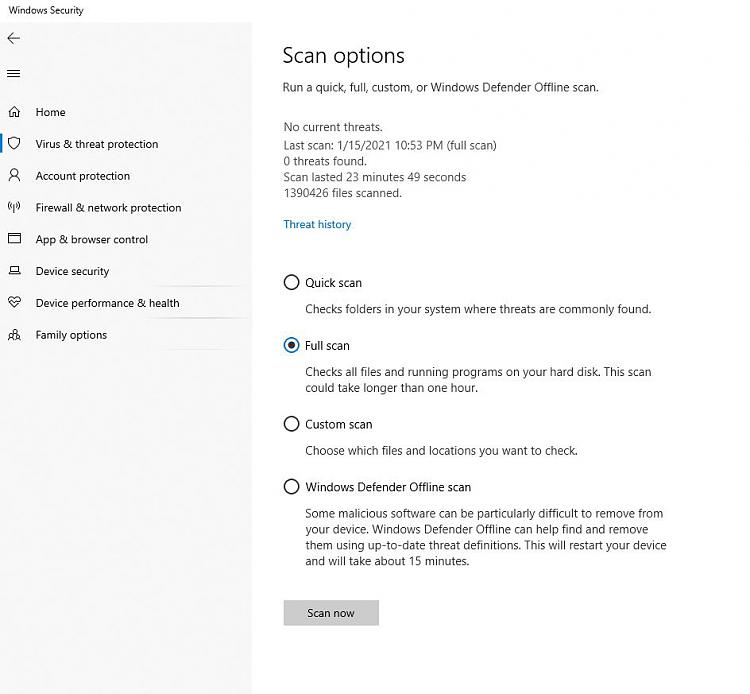Screen dimensions: 750x694
Task: Click the Scan now button
Action: click(x=331, y=613)
